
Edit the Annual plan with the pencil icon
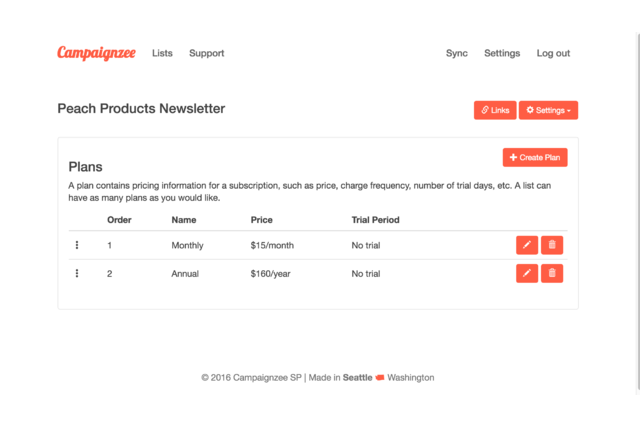526,273
